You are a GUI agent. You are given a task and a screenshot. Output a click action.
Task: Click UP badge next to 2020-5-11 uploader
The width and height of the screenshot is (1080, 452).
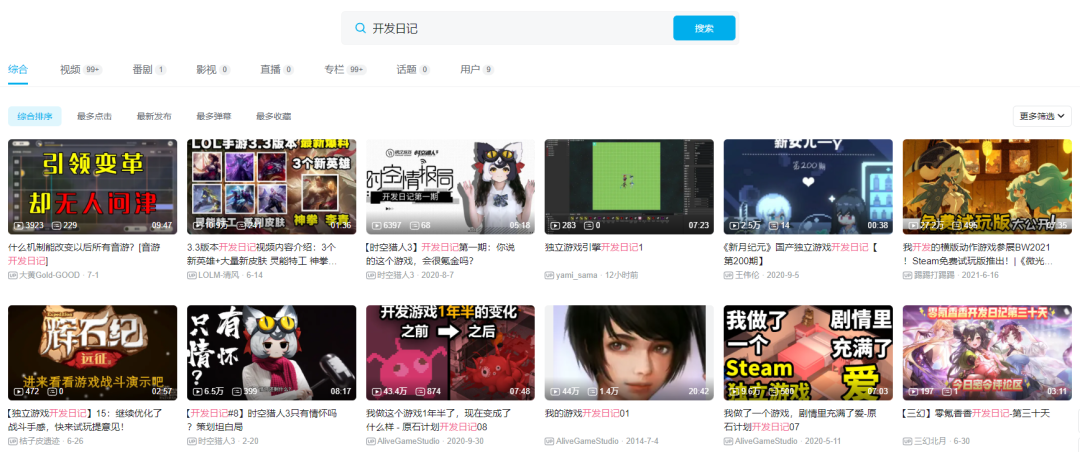[x=729, y=441]
